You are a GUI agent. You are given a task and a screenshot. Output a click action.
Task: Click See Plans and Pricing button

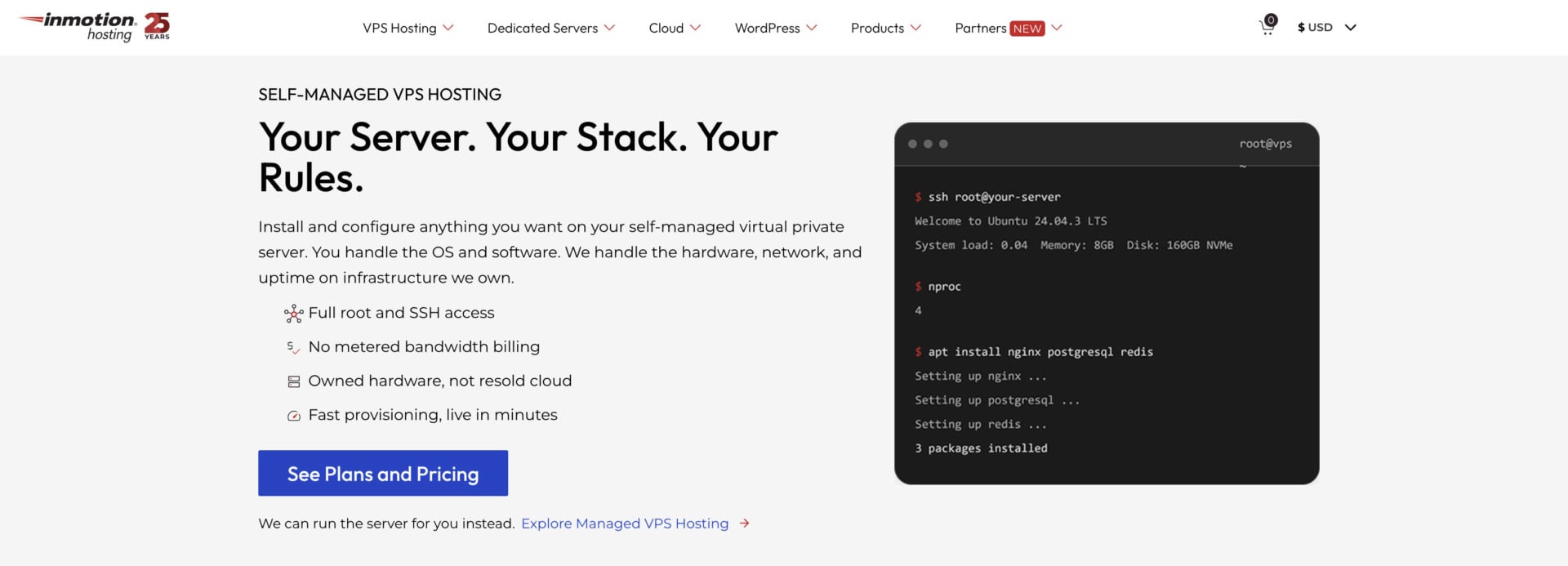(383, 473)
